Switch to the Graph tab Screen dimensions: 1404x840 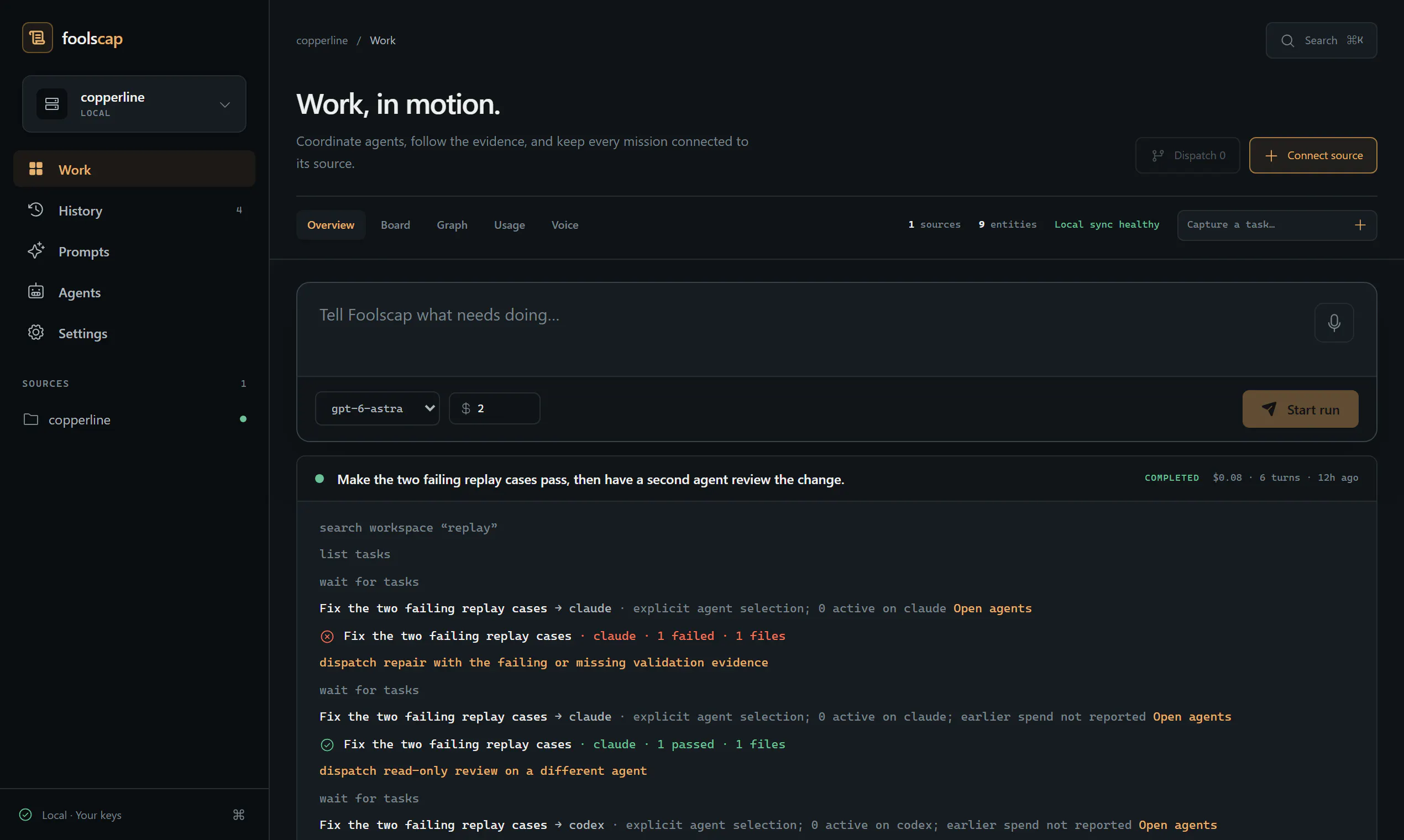452,225
